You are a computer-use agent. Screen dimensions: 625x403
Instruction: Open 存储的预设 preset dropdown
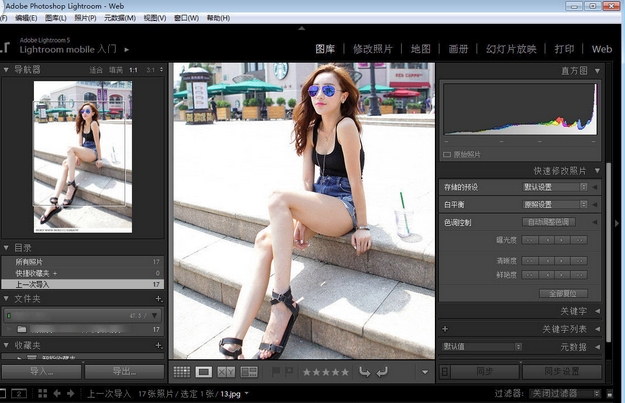tap(555, 187)
